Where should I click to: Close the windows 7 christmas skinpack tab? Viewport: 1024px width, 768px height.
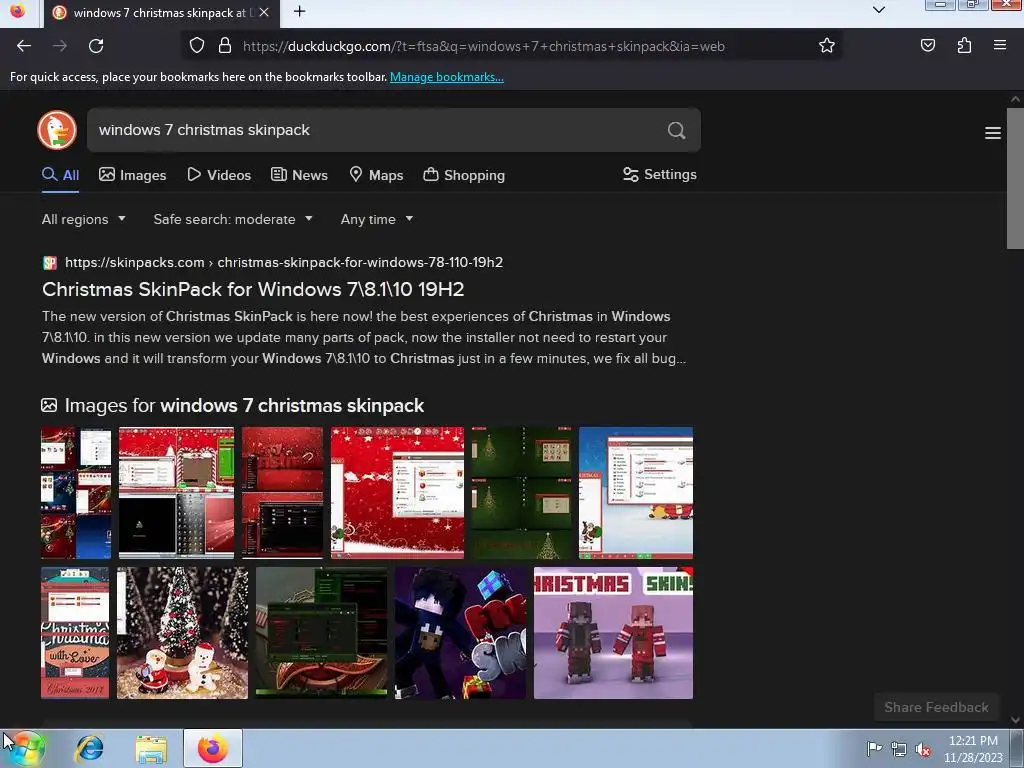264,12
